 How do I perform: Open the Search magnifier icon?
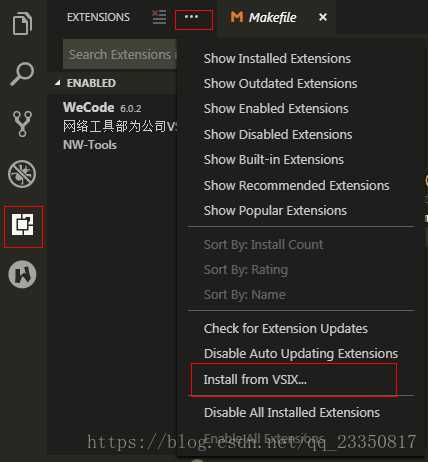(22, 74)
